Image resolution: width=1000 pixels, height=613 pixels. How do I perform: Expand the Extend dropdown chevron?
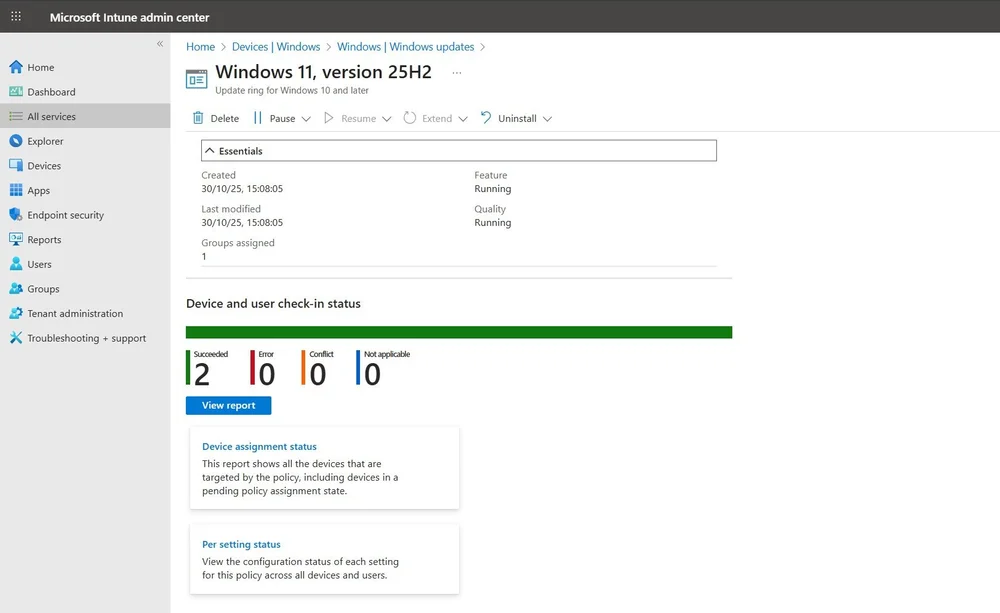(x=463, y=119)
